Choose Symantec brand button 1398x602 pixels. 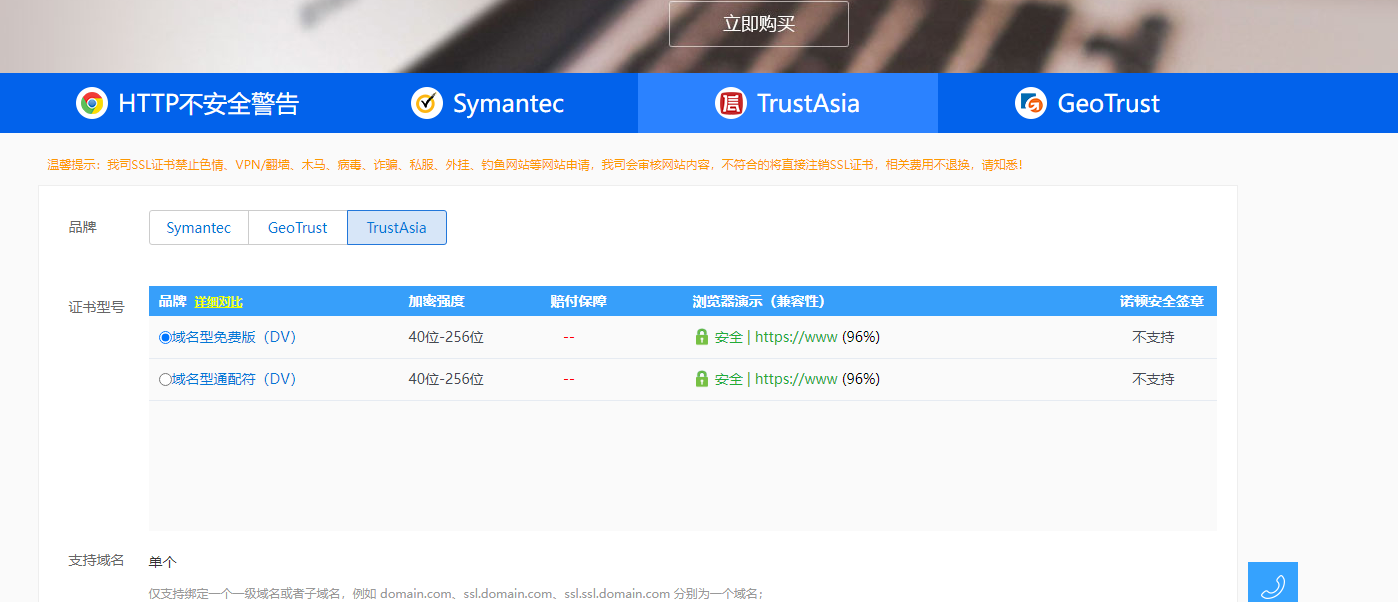click(x=199, y=228)
